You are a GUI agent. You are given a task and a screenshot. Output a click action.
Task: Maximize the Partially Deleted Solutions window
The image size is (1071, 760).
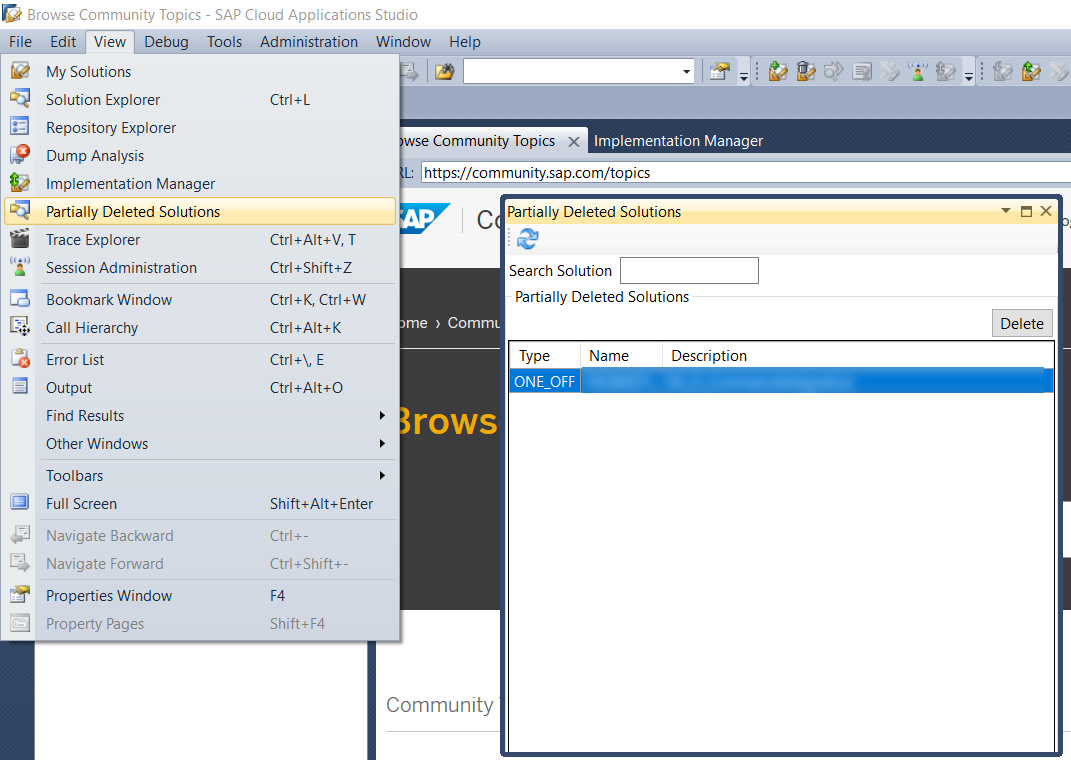pos(1026,211)
